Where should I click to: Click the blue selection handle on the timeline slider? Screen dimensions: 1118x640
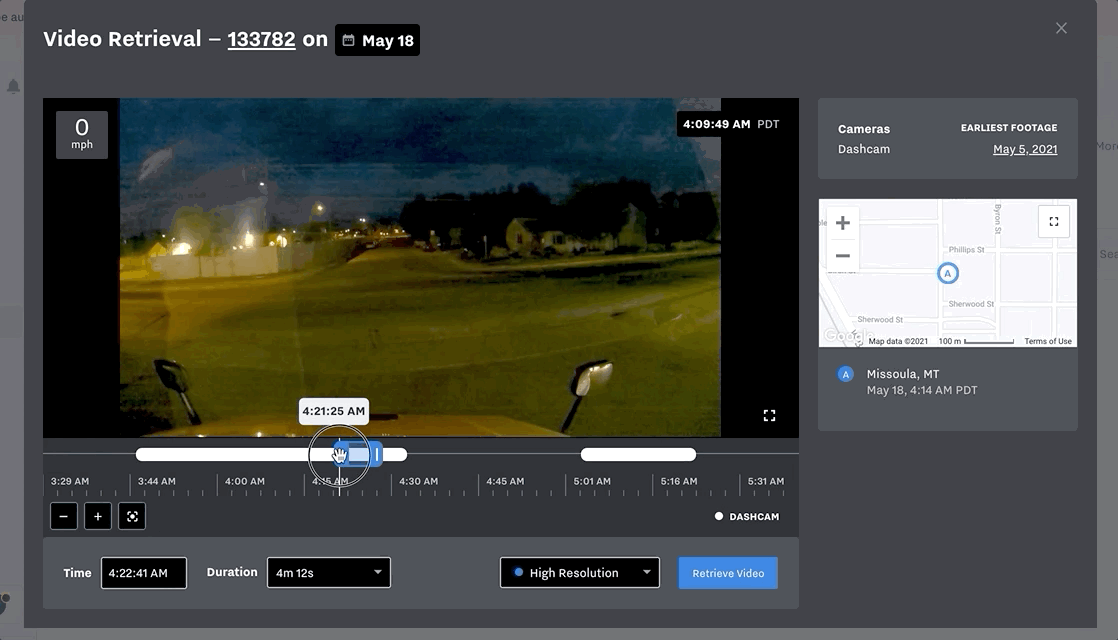pyautogui.click(x=378, y=454)
